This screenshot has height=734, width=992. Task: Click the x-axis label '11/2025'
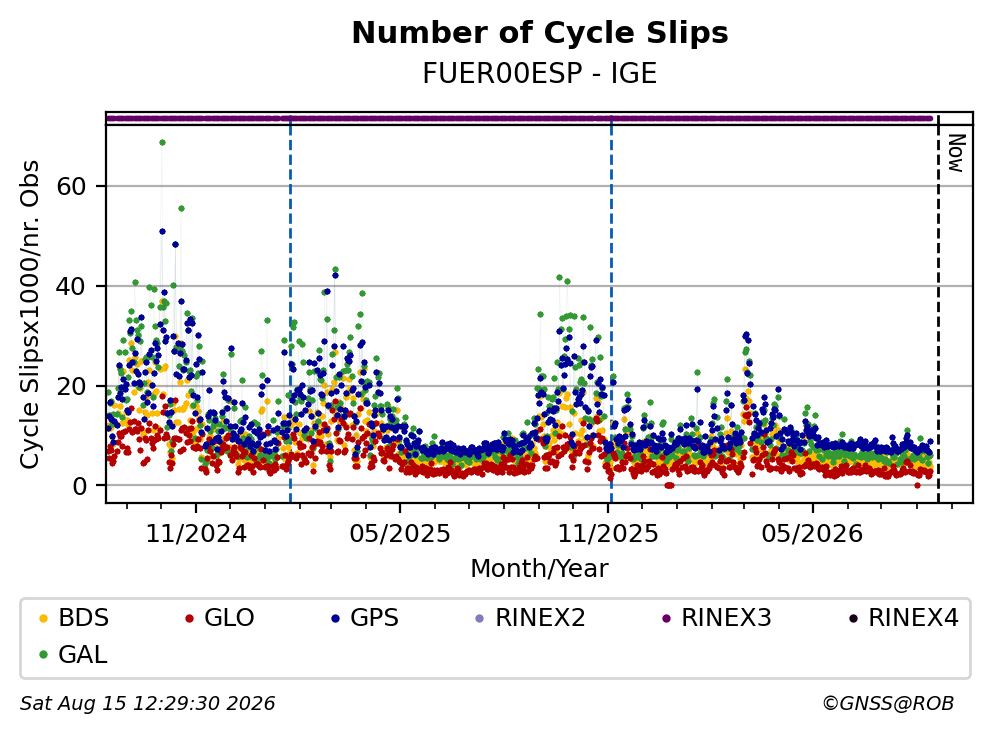tap(608, 534)
